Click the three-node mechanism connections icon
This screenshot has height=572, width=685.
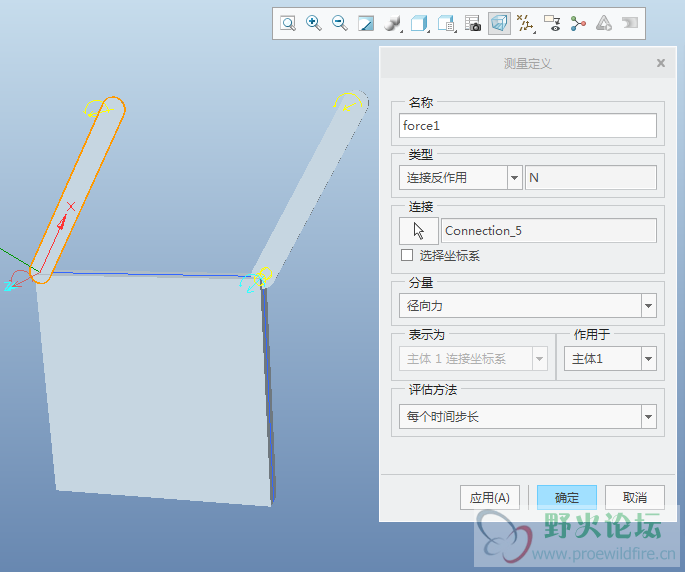click(x=578, y=23)
